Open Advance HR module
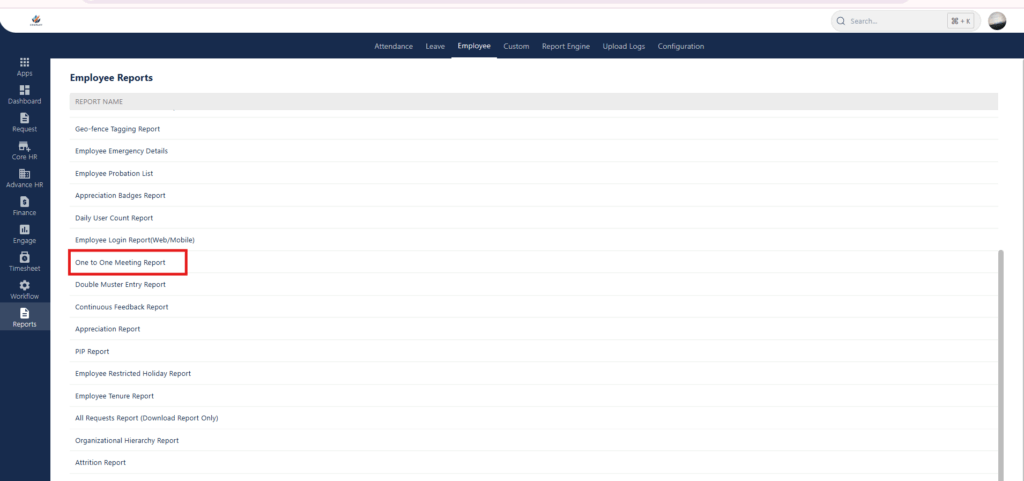The image size is (1024, 481). pos(25,178)
